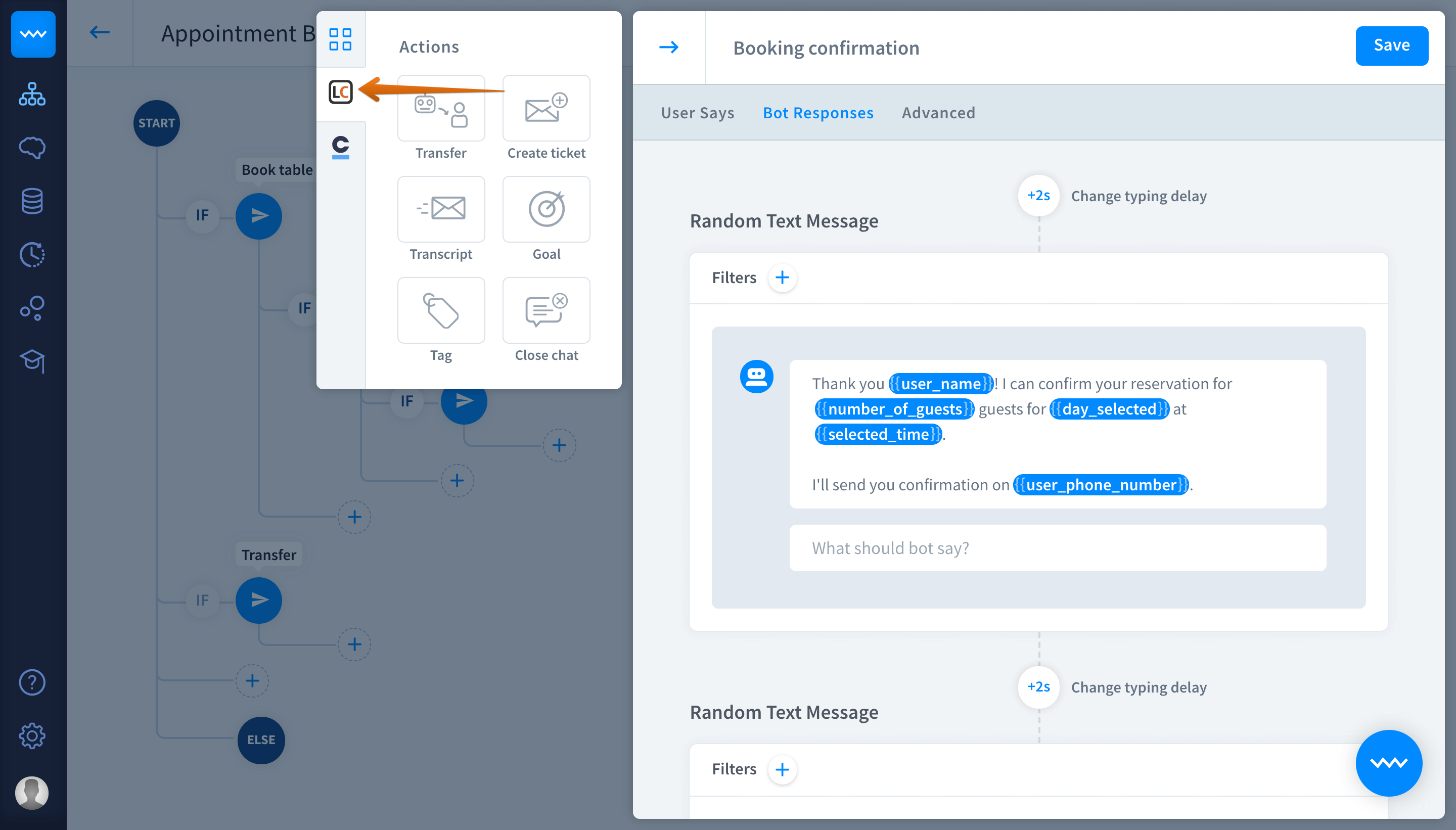Image resolution: width=1456 pixels, height=830 pixels.
Task: Add a filter to first message
Action: click(x=782, y=278)
